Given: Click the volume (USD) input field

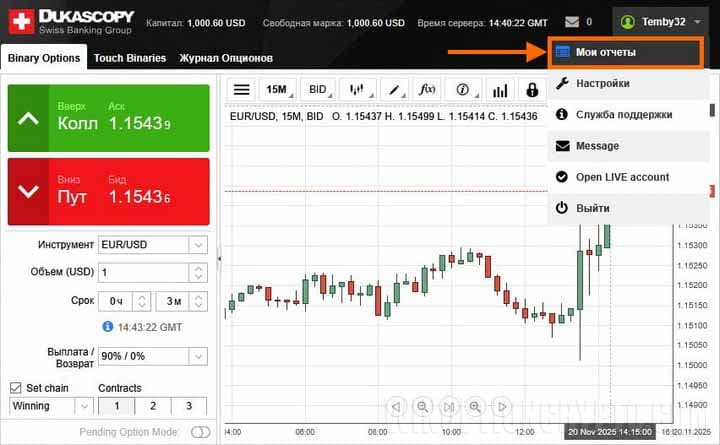Looking at the screenshot, I should [143, 272].
